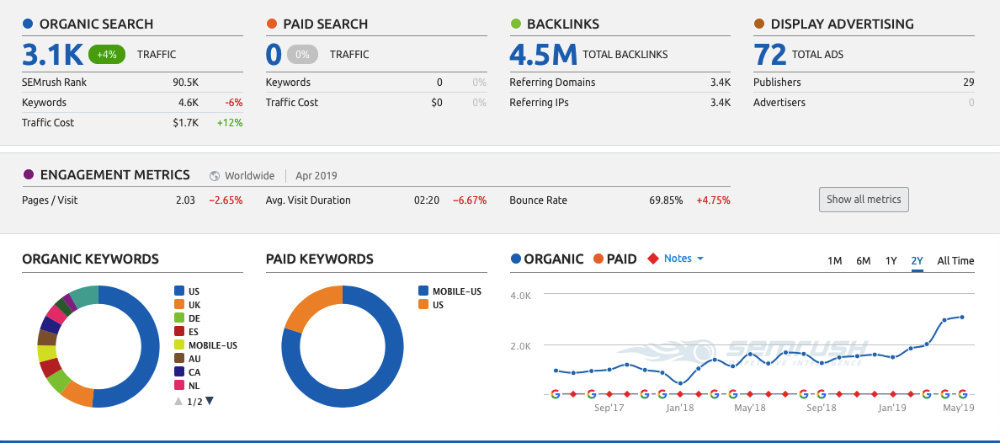Click MOBILE-US blue swatch in Paid Keywords legend

click(x=423, y=291)
